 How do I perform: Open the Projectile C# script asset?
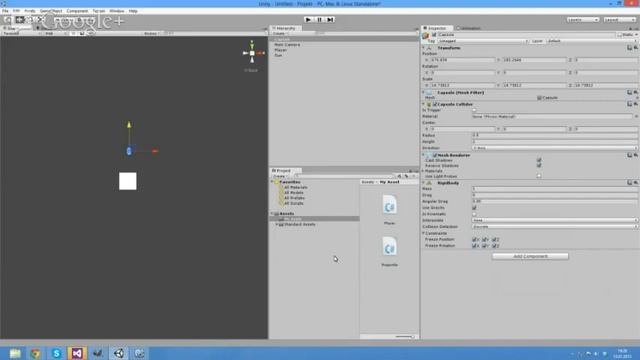389,247
